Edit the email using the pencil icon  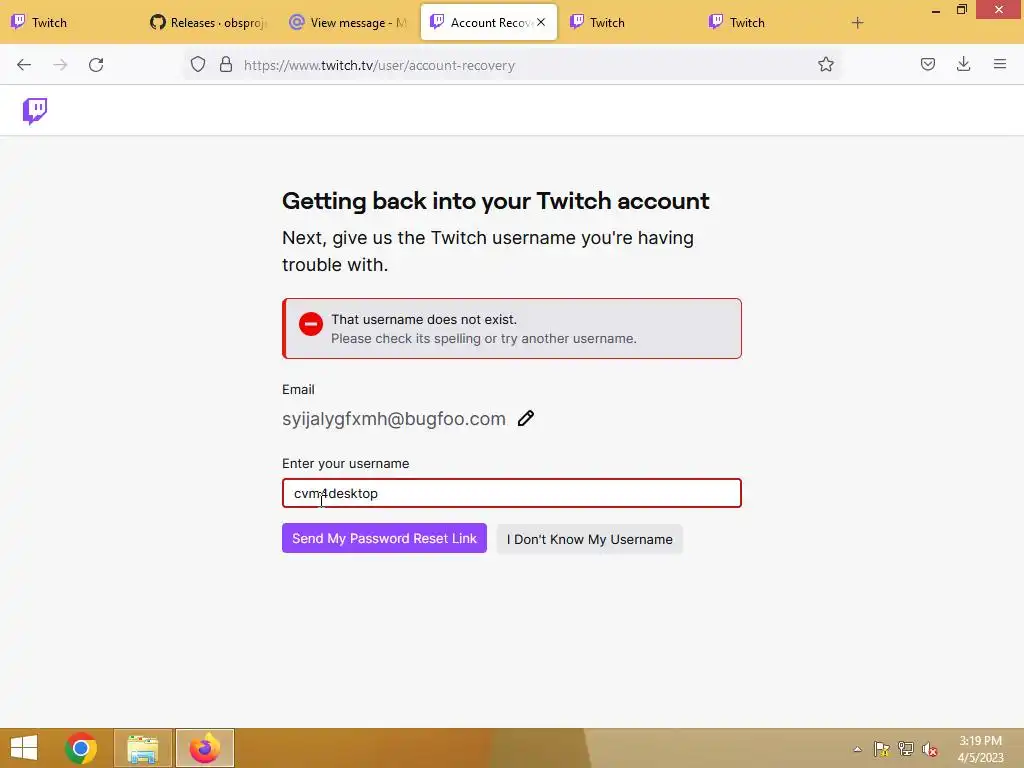tap(526, 418)
